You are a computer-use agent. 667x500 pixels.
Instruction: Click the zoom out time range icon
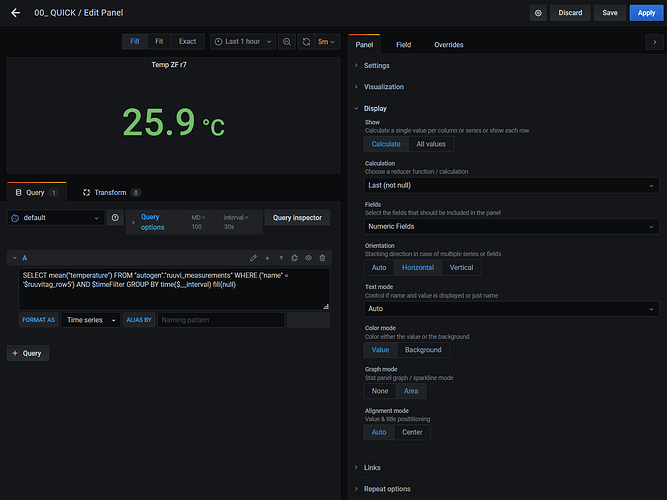pyautogui.click(x=287, y=41)
